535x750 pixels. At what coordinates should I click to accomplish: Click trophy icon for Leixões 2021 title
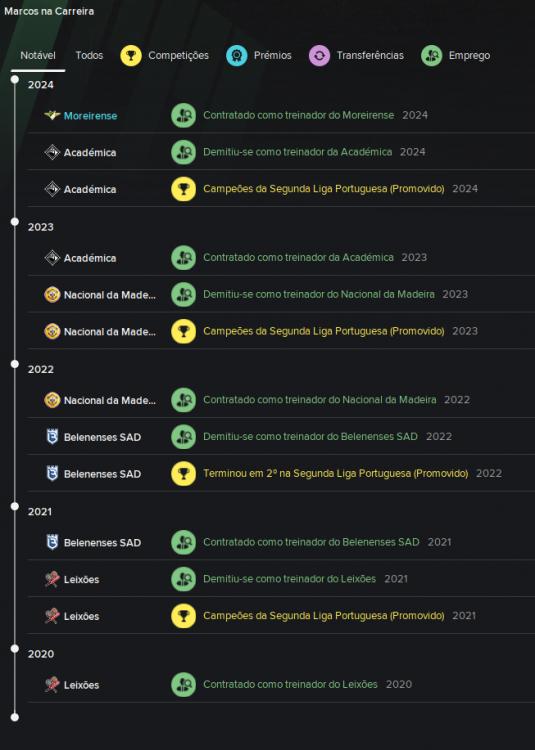tap(184, 616)
